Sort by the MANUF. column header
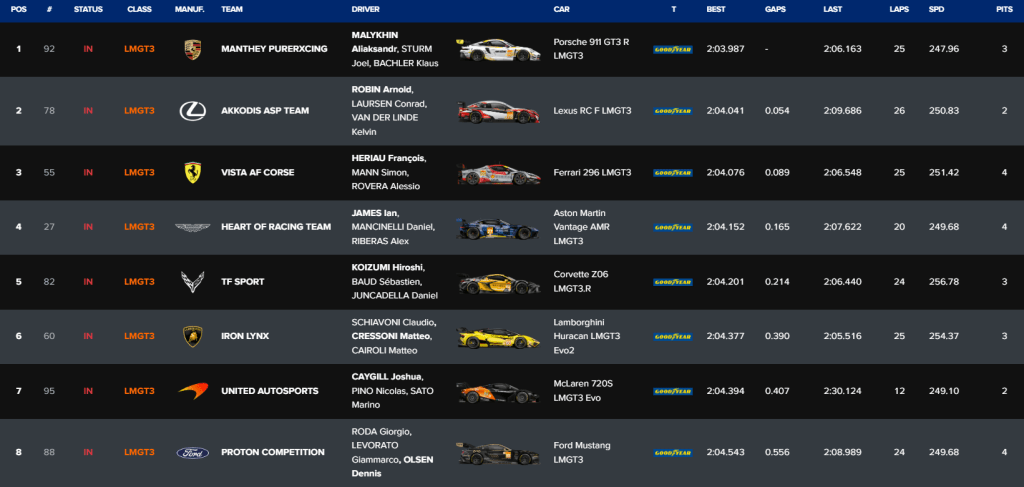 (190, 10)
